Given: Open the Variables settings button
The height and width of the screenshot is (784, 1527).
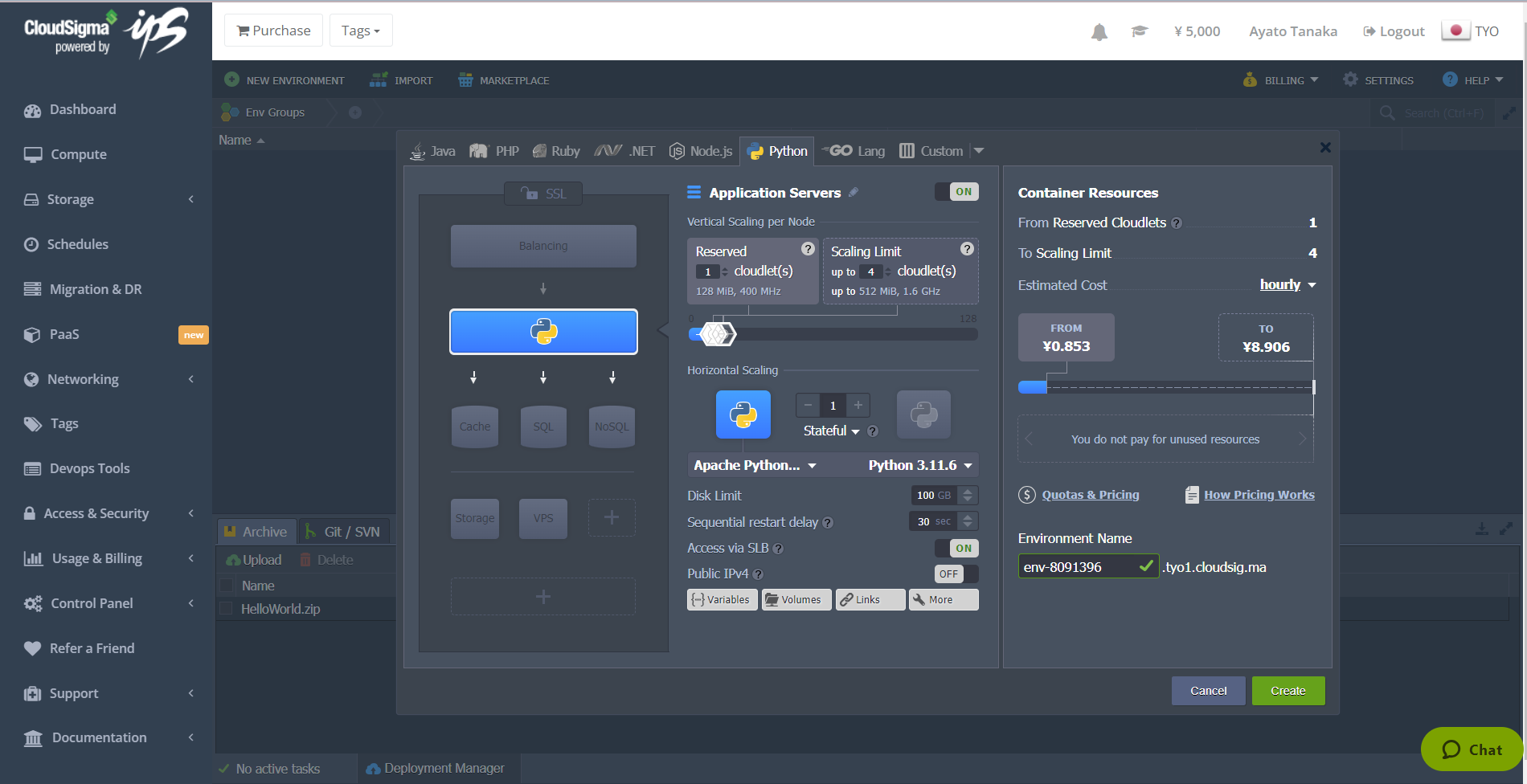Looking at the screenshot, I should tap(722, 600).
